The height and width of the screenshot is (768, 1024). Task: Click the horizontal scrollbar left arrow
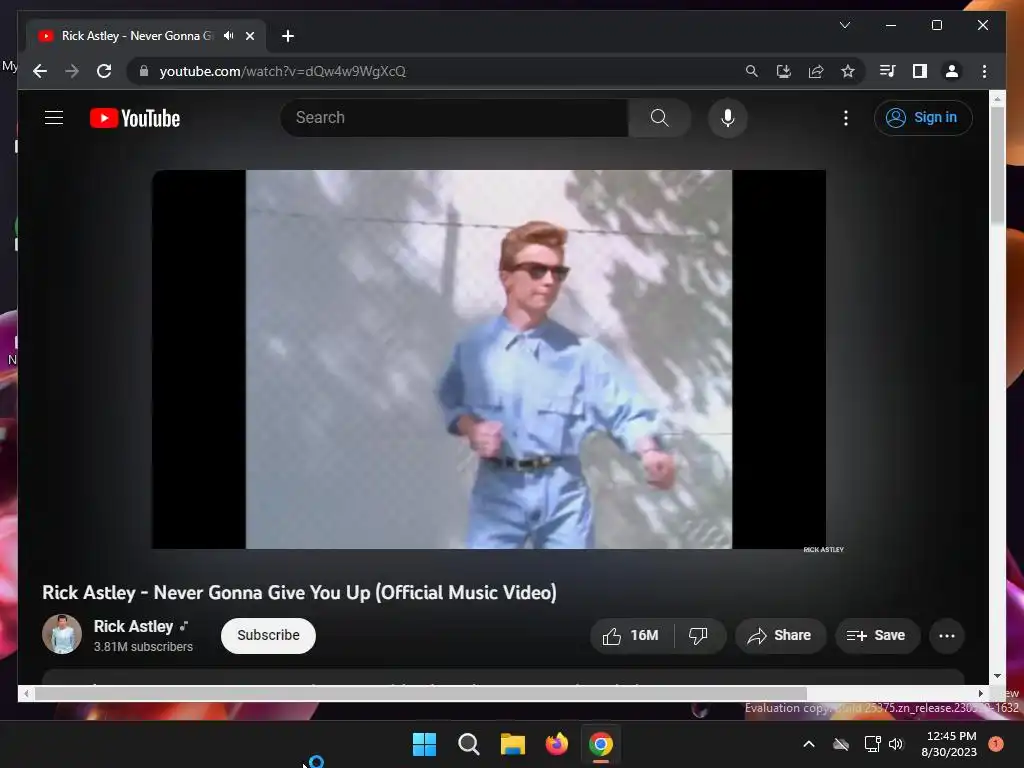coord(26,694)
